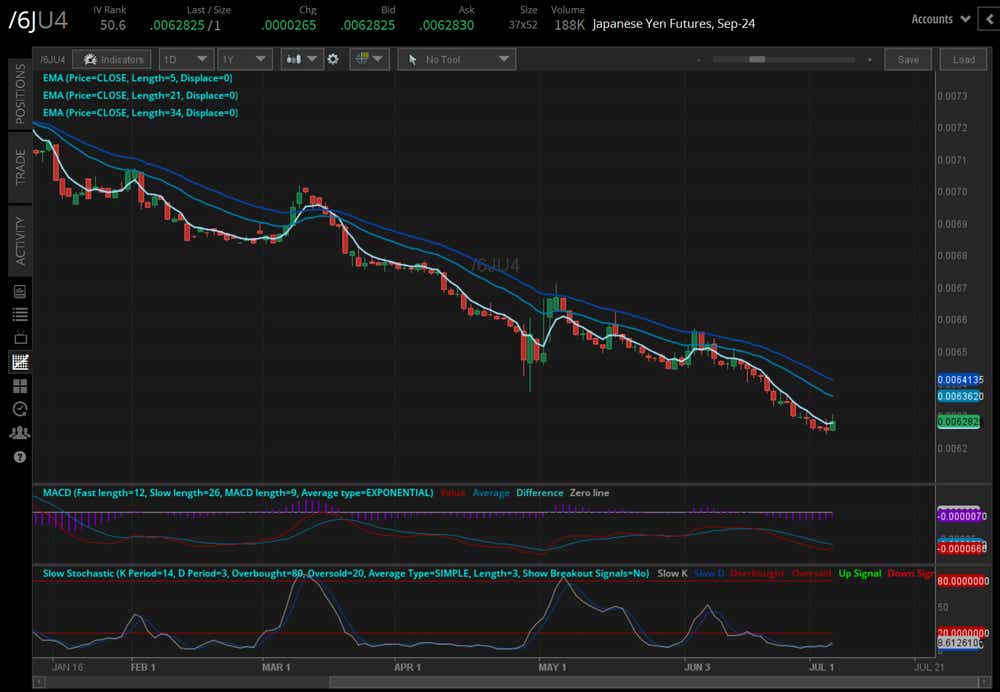Expand the 1Y time range dropdown
Image resolution: width=1000 pixels, height=692 pixels.
(244, 60)
